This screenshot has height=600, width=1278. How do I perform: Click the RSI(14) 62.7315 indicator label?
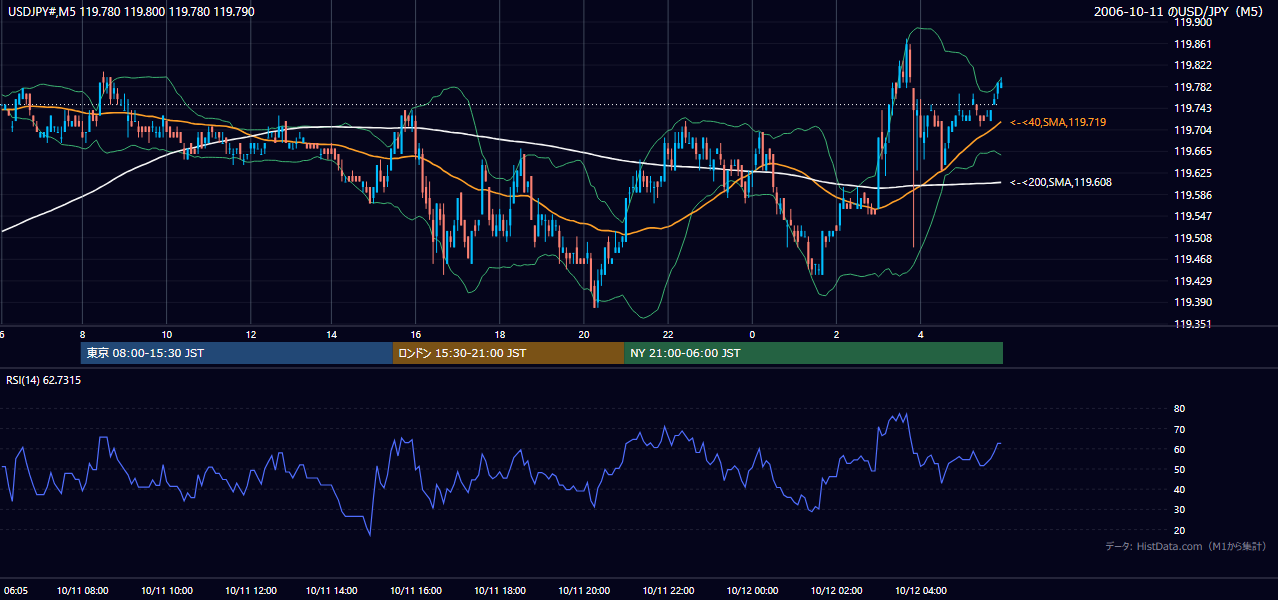tap(44, 380)
